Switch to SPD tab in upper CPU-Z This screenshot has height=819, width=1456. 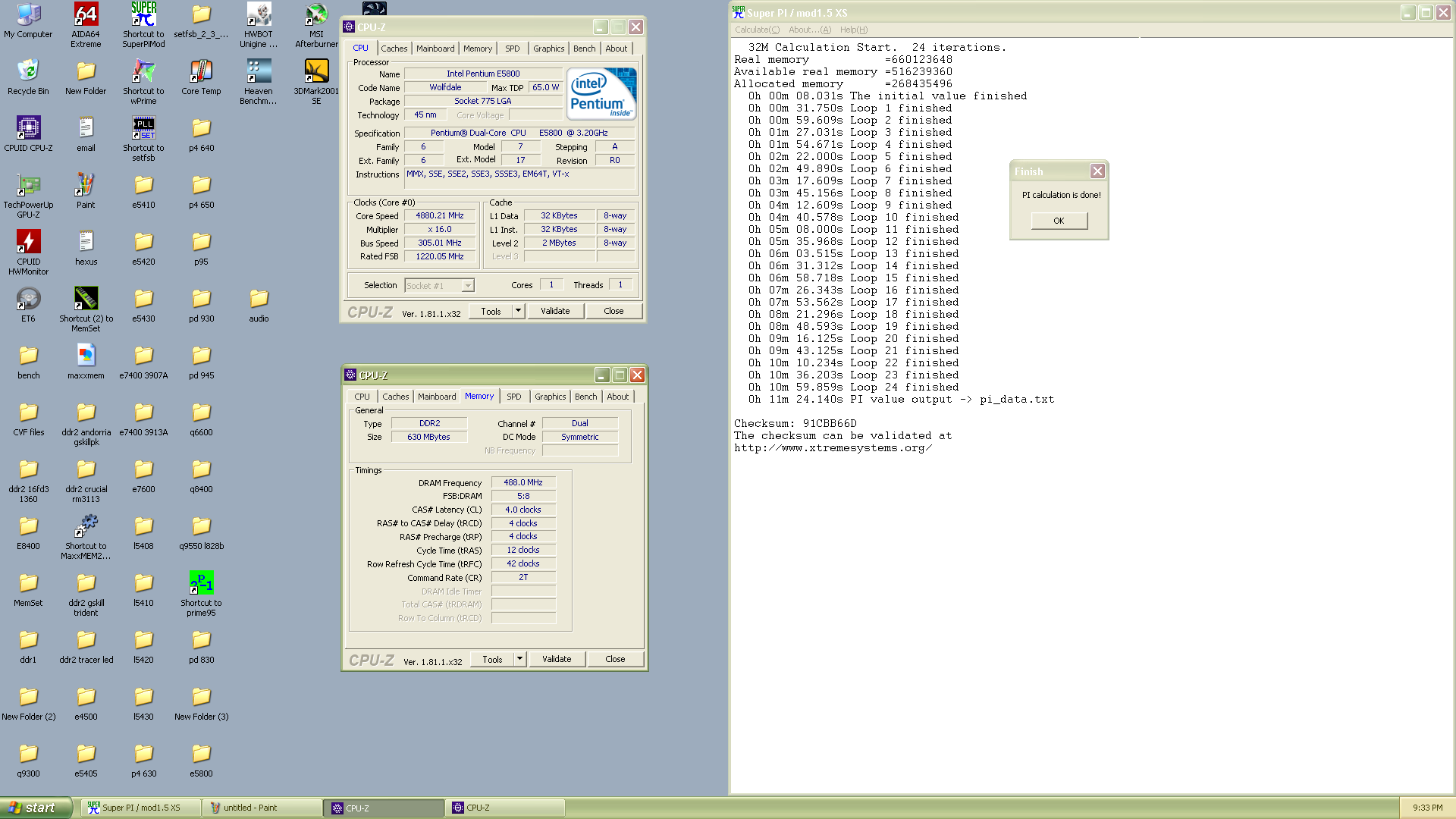point(513,49)
